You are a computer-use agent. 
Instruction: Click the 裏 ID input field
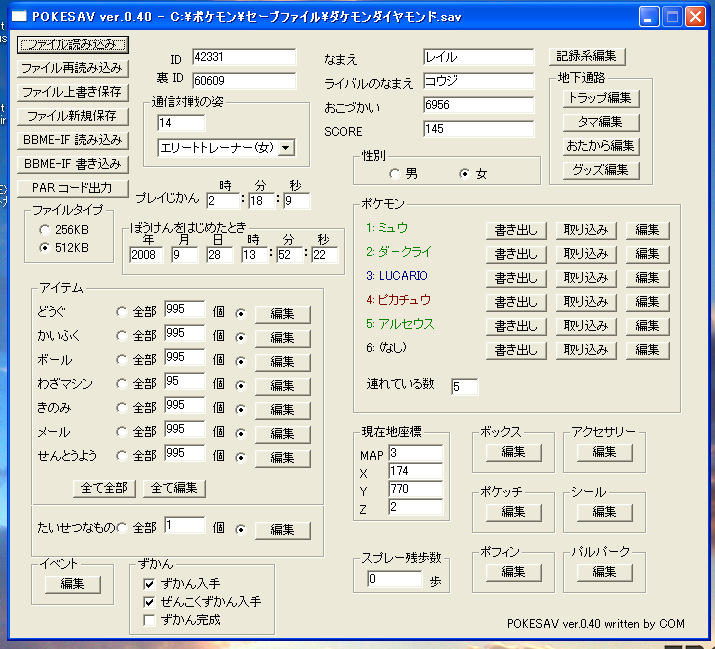pos(244,81)
